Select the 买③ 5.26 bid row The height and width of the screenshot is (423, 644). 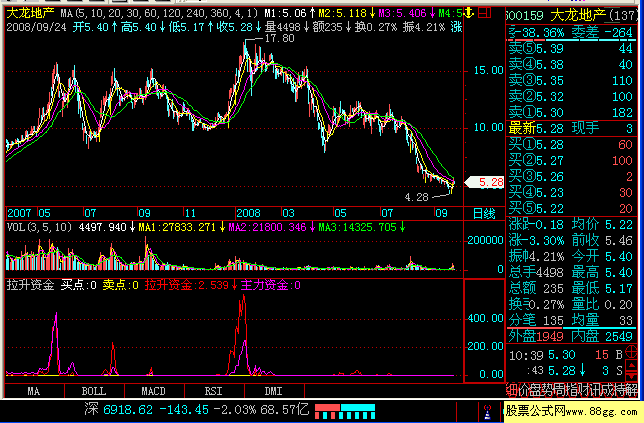pyautogui.click(x=571, y=177)
